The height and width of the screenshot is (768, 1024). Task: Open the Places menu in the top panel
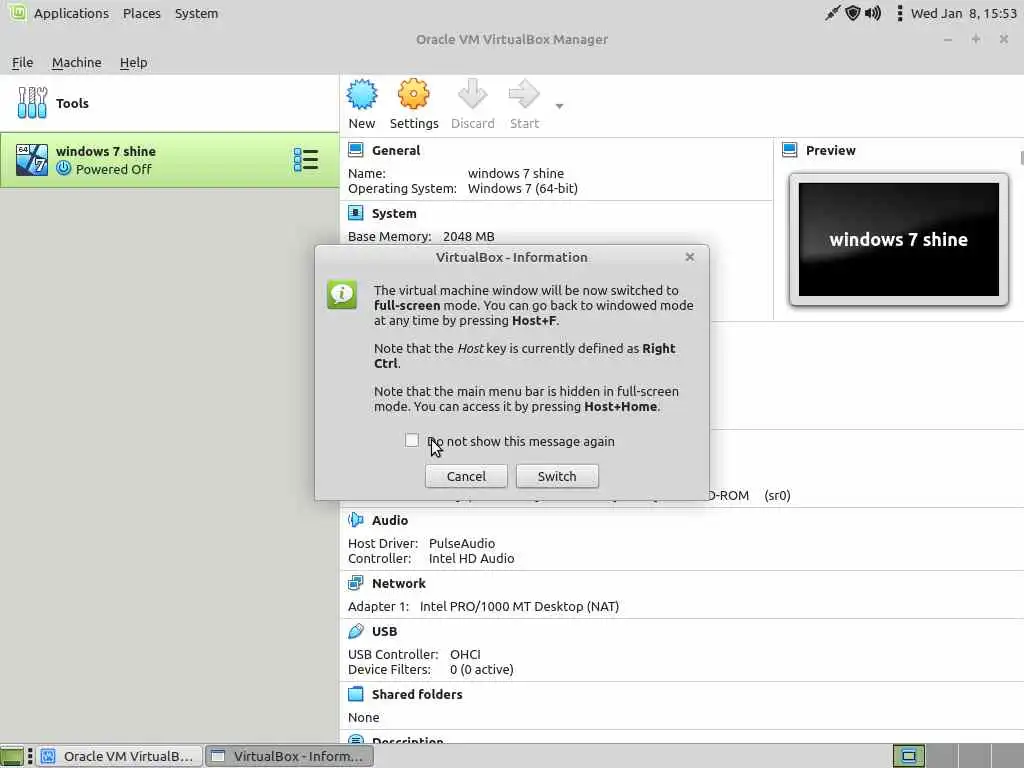[x=142, y=14]
